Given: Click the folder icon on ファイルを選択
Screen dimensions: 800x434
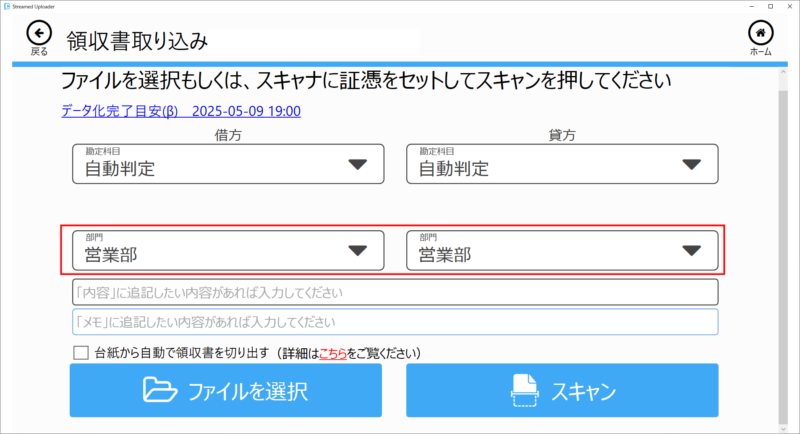Looking at the screenshot, I should (x=160, y=390).
